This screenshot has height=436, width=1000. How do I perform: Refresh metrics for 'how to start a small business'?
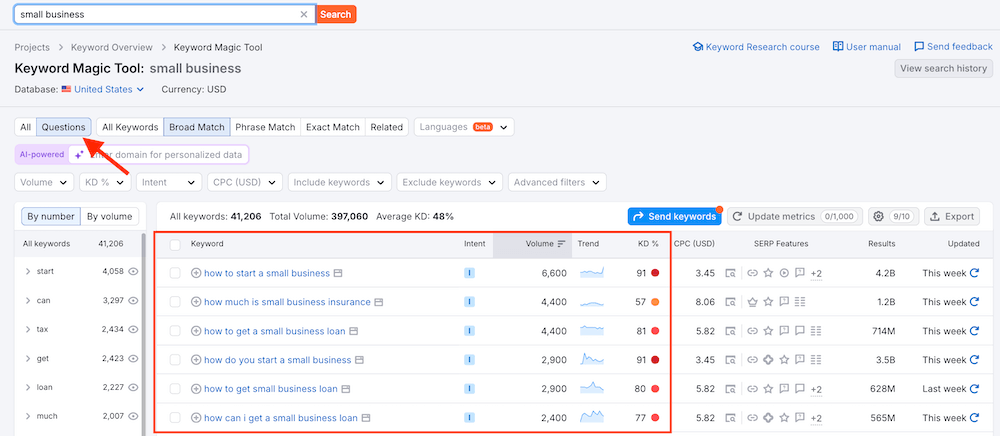pos(974,273)
